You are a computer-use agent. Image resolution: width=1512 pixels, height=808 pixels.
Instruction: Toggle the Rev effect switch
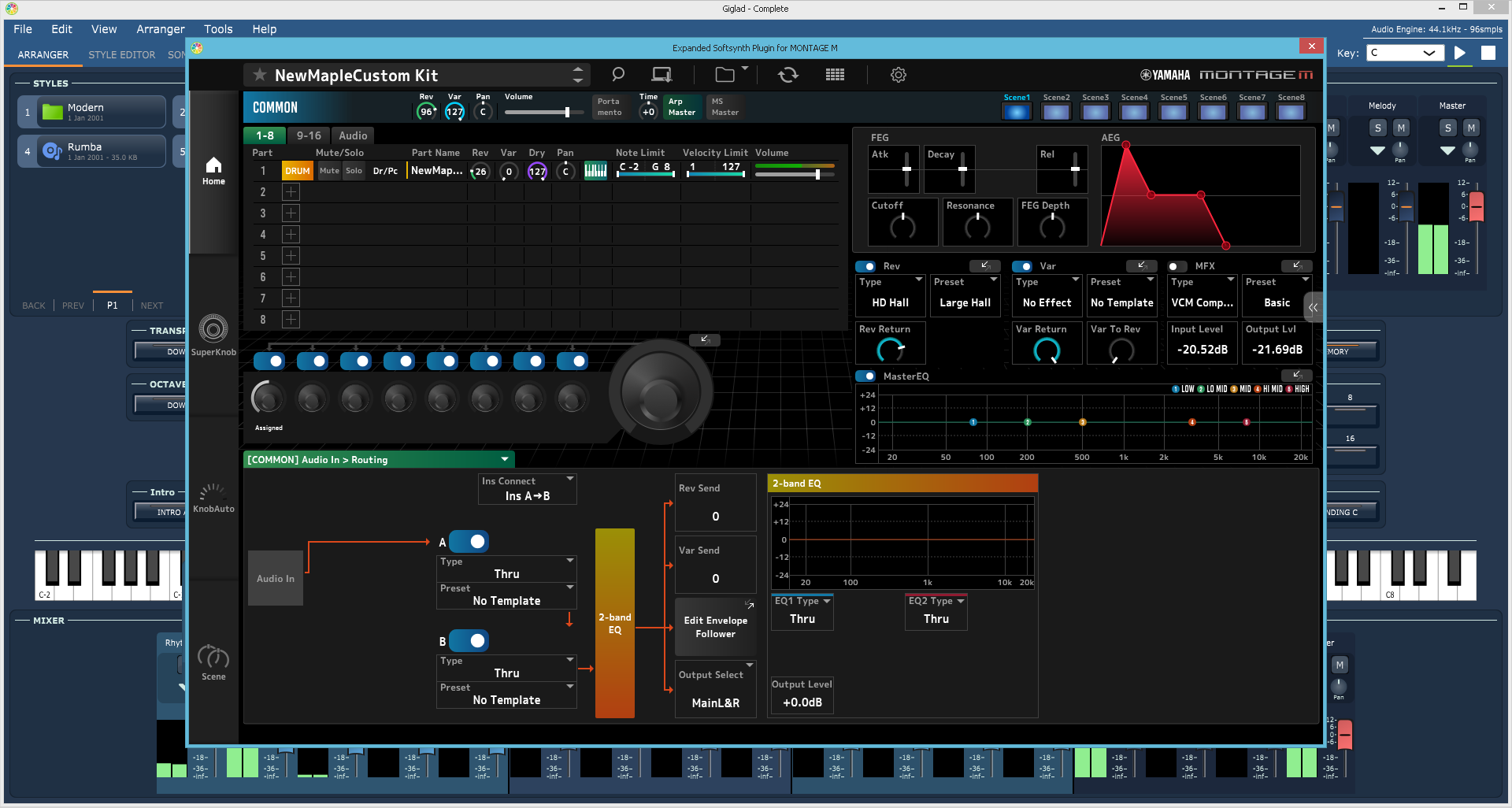(865, 266)
